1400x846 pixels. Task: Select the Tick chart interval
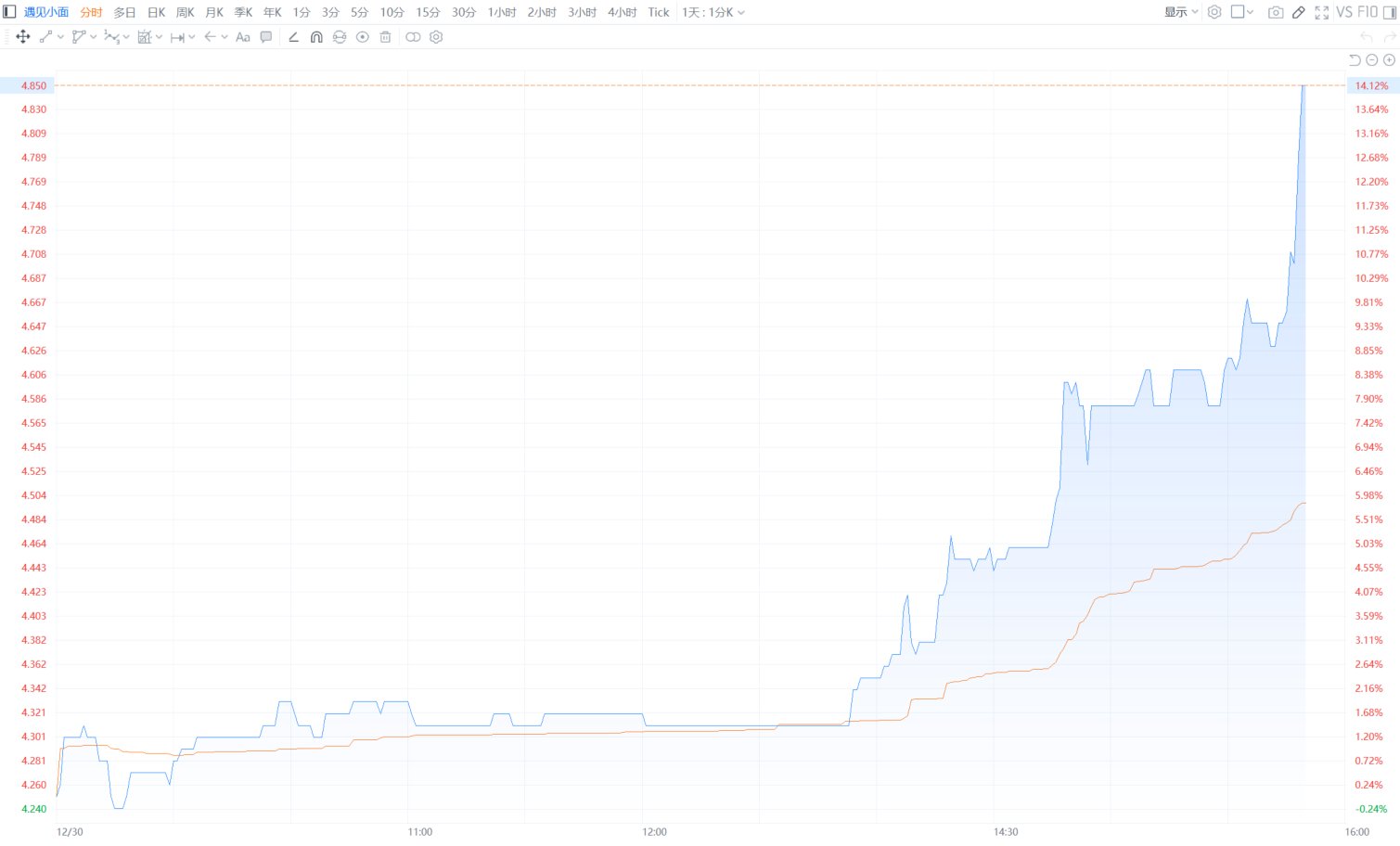(x=659, y=12)
